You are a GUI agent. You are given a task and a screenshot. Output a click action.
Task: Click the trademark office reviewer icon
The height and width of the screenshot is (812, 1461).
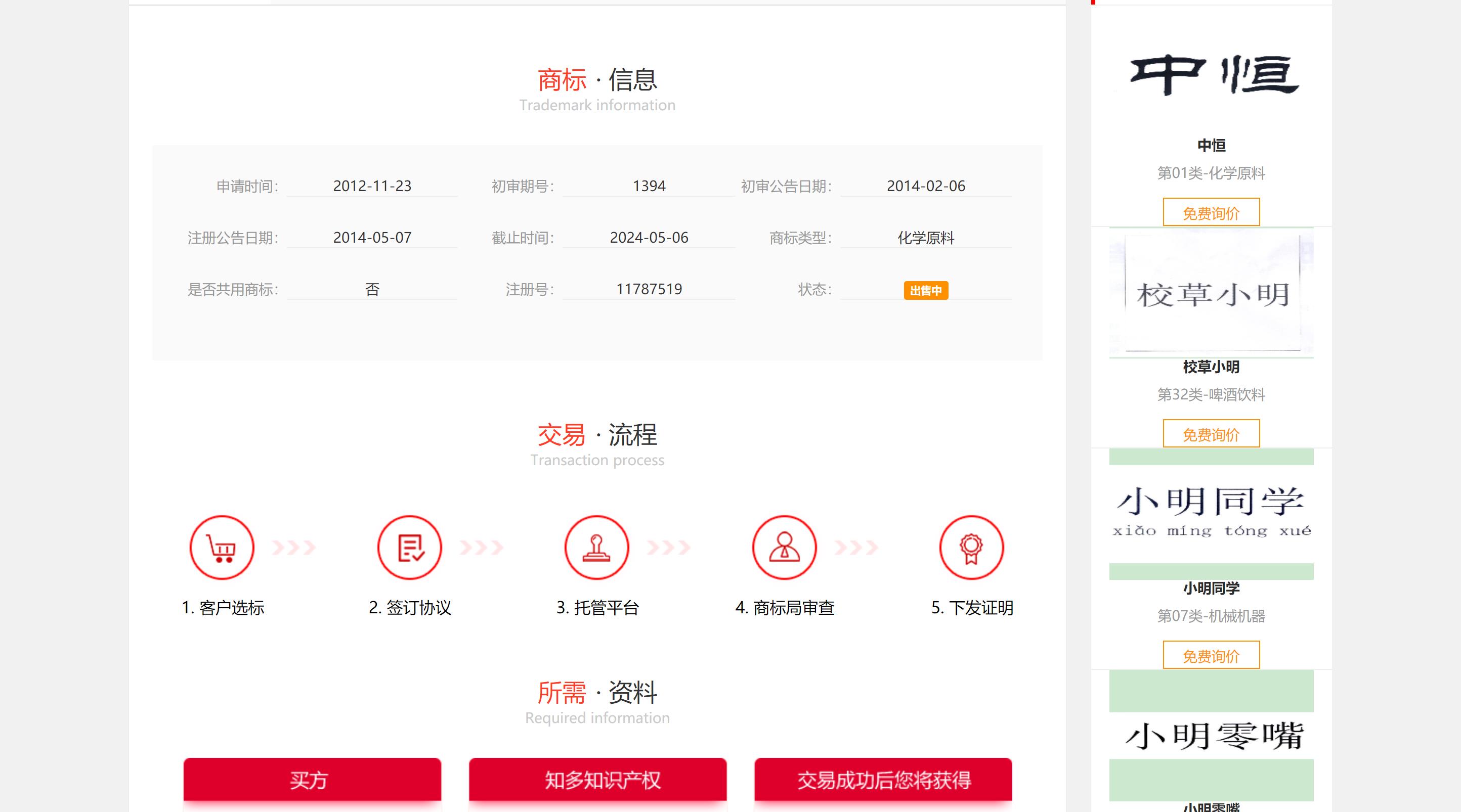(x=785, y=547)
